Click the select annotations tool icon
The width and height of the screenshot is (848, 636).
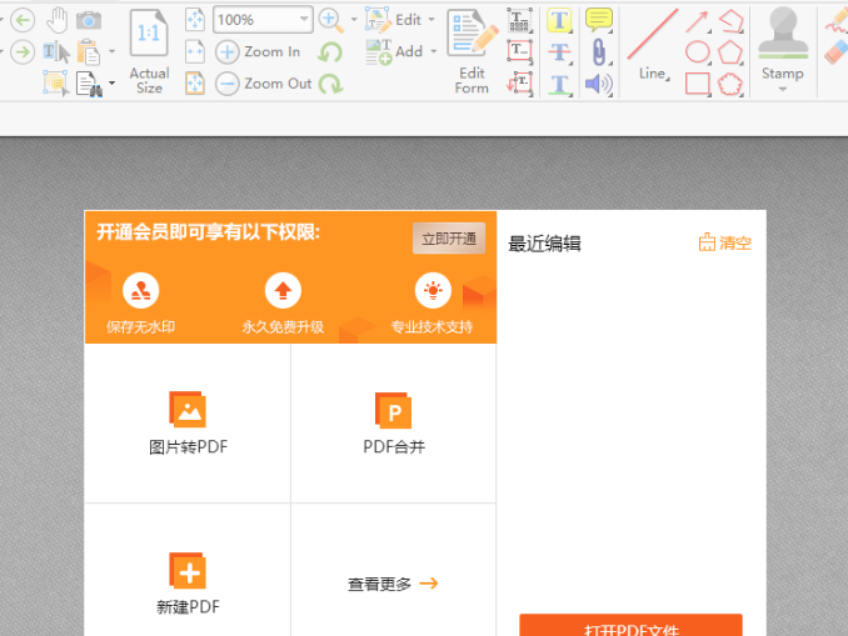pyautogui.click(x=56, y=84)
